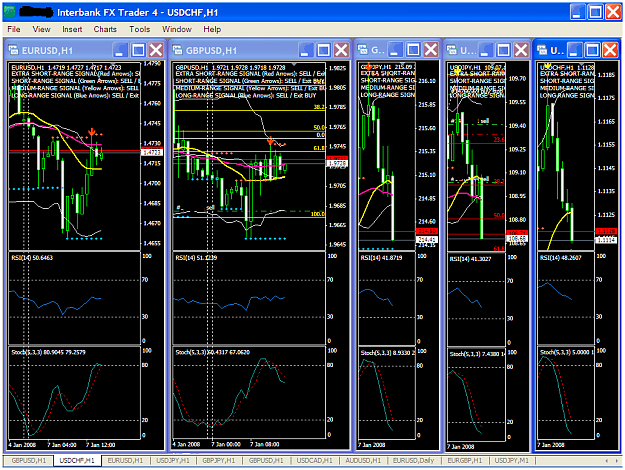Maximize the GBPUSD,H1 chart window
This screenshot has width=625, height=470.
click(323, 50)
